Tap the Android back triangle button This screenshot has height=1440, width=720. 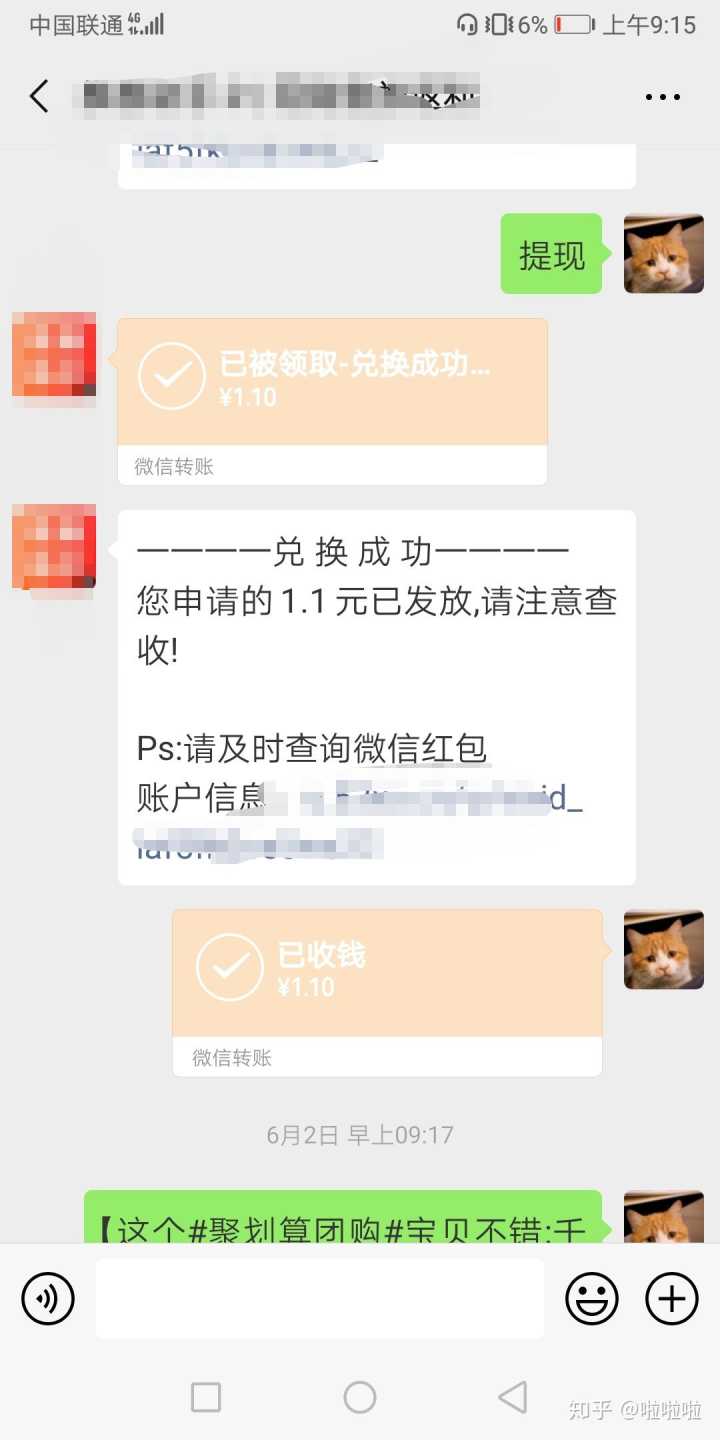pos(512,1397)
